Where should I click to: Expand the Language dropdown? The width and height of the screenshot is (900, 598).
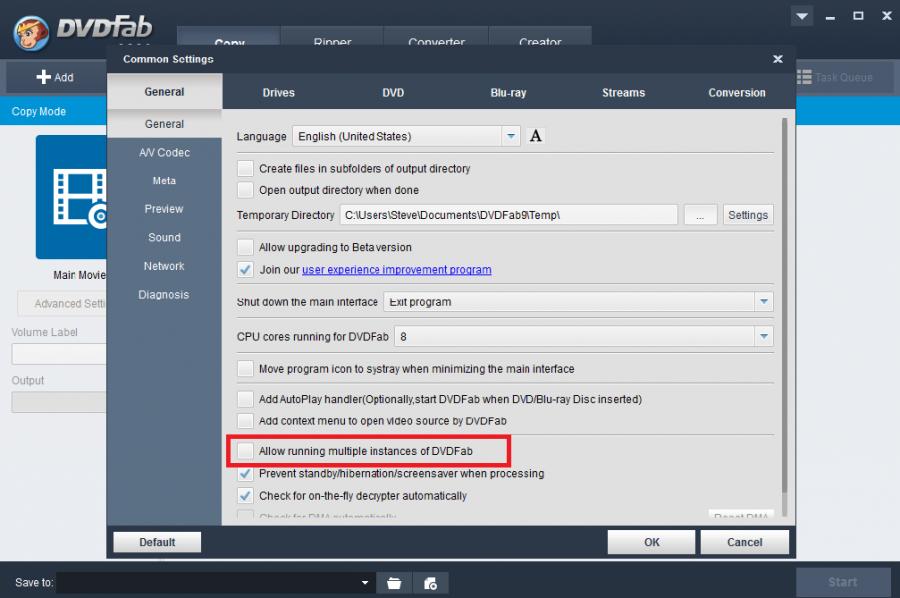coord(511,136)
